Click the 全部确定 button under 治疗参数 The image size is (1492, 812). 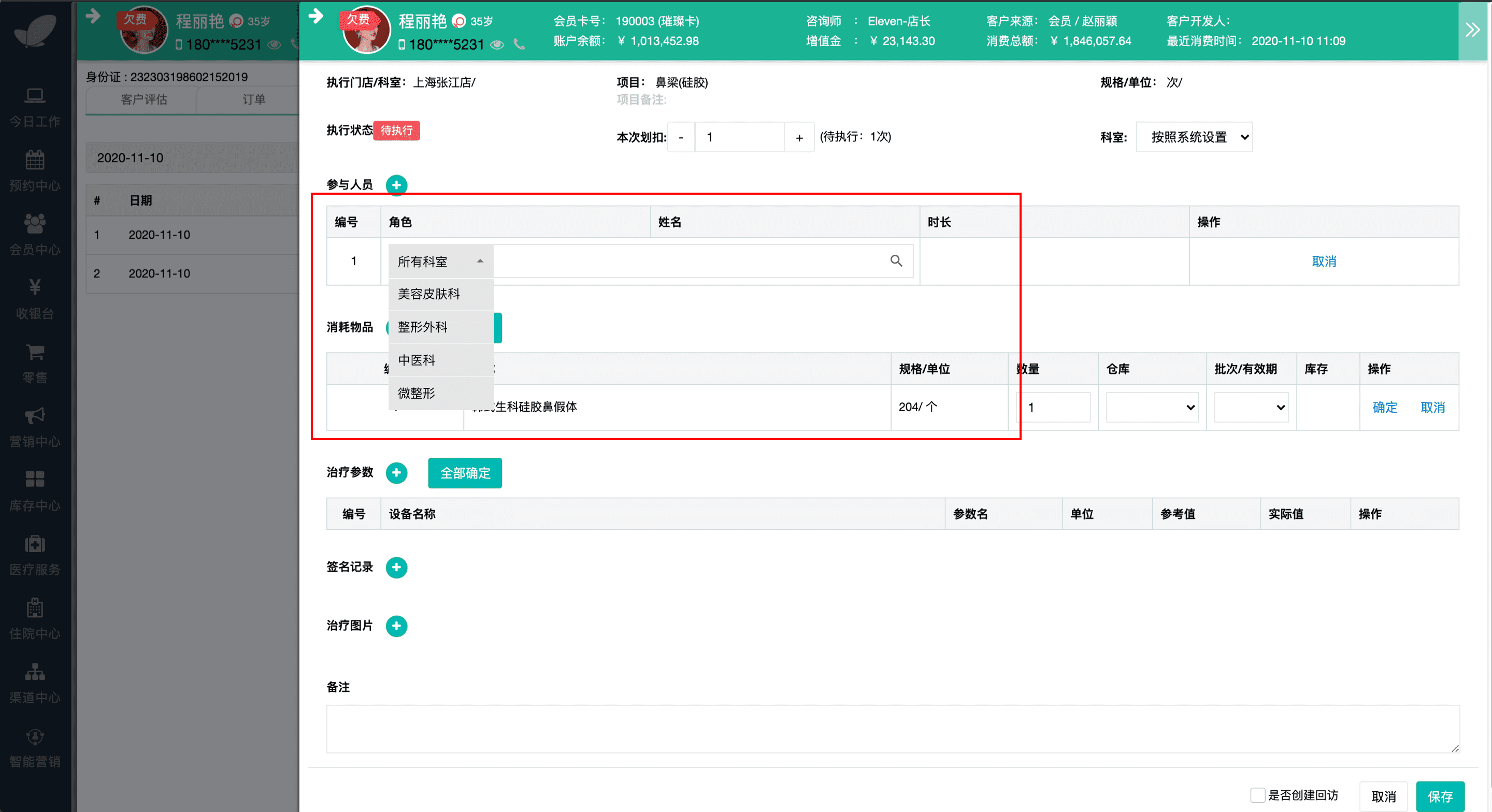465,473
